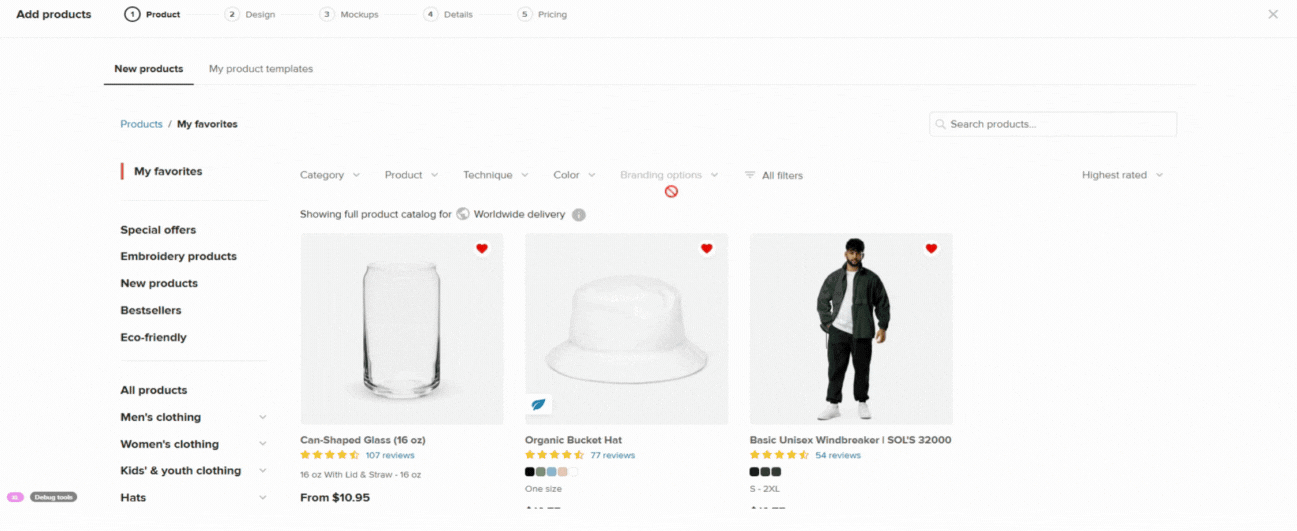Click the eco-friendly leaf badge on bucket hat
The height and width of the screenshot is (531, 1297).
click(539, 405)
